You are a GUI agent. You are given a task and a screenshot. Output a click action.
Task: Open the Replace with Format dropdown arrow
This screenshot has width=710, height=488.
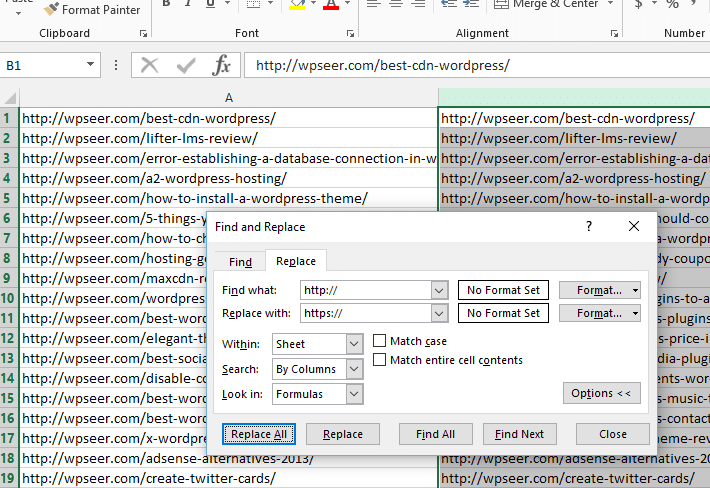point(635,313)
